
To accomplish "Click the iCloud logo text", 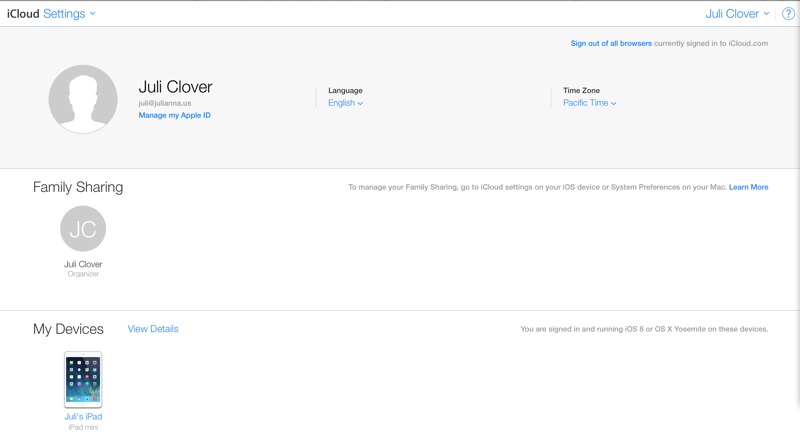I will pyautogui.click(x=23, y=14).
